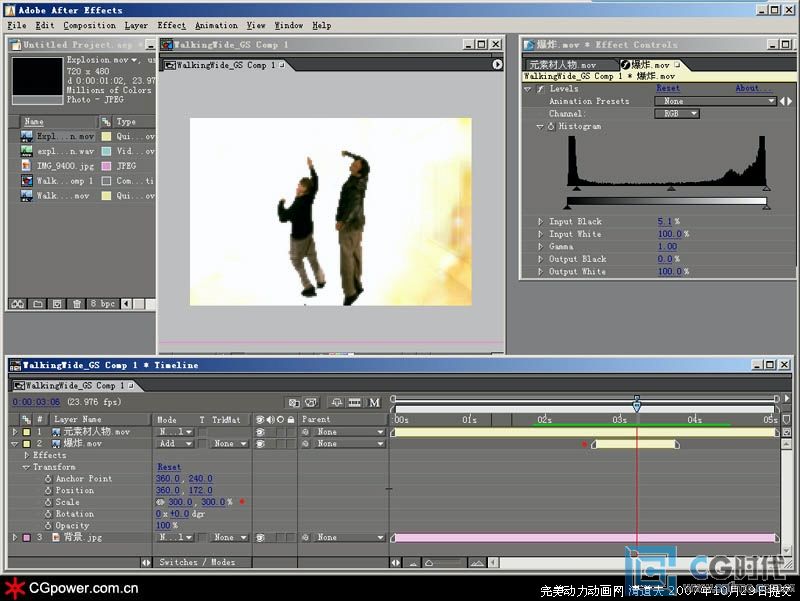Screen dimensions: 800x601
Task: Click the Walk...omp 1 composition icon
Action: [27, 181]
